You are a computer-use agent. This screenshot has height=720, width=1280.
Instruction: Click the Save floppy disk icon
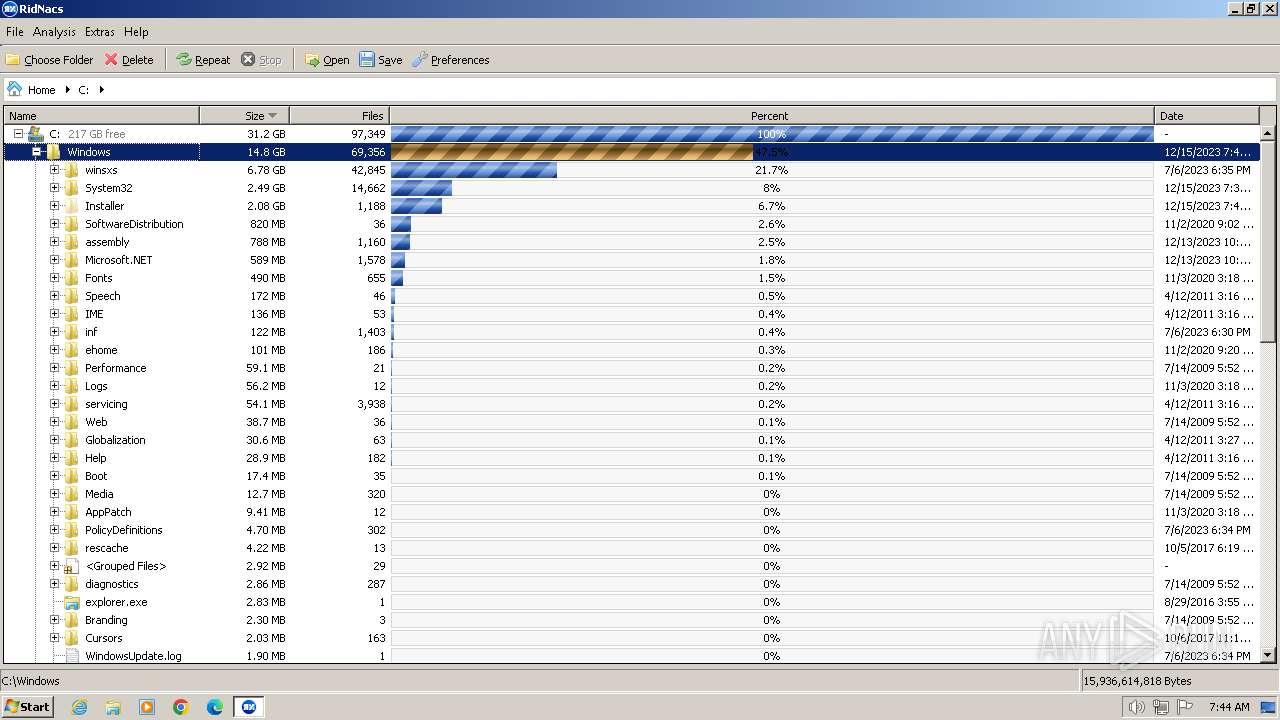click(x=367, y=60)
